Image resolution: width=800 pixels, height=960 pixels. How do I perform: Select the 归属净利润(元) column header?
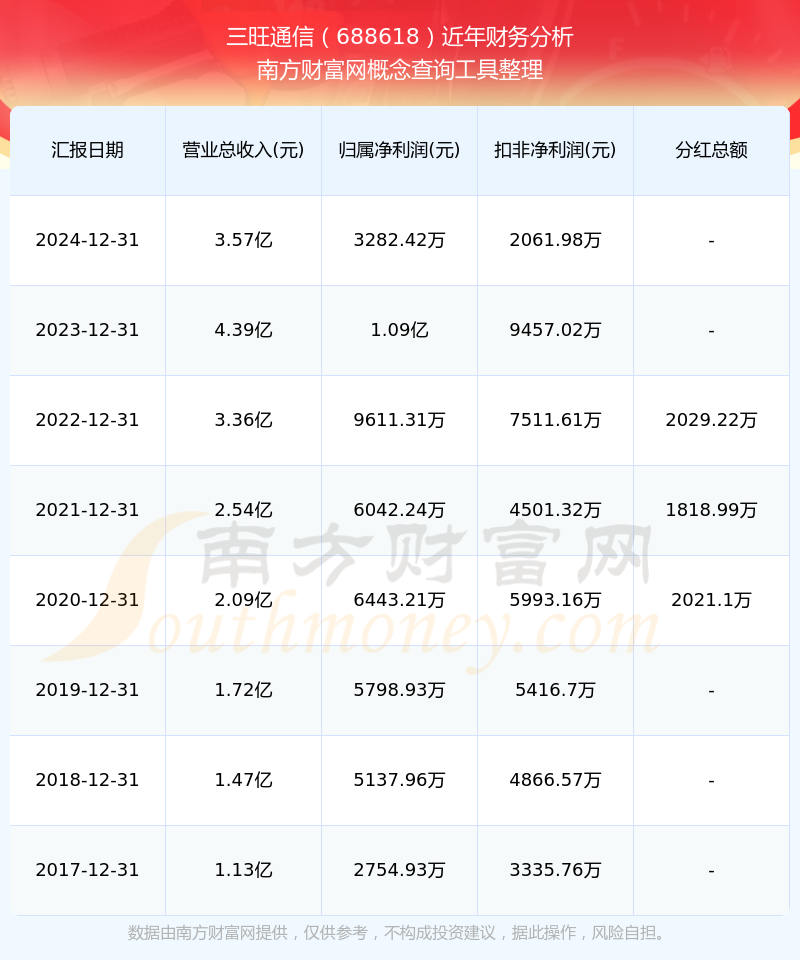(400, 150)
